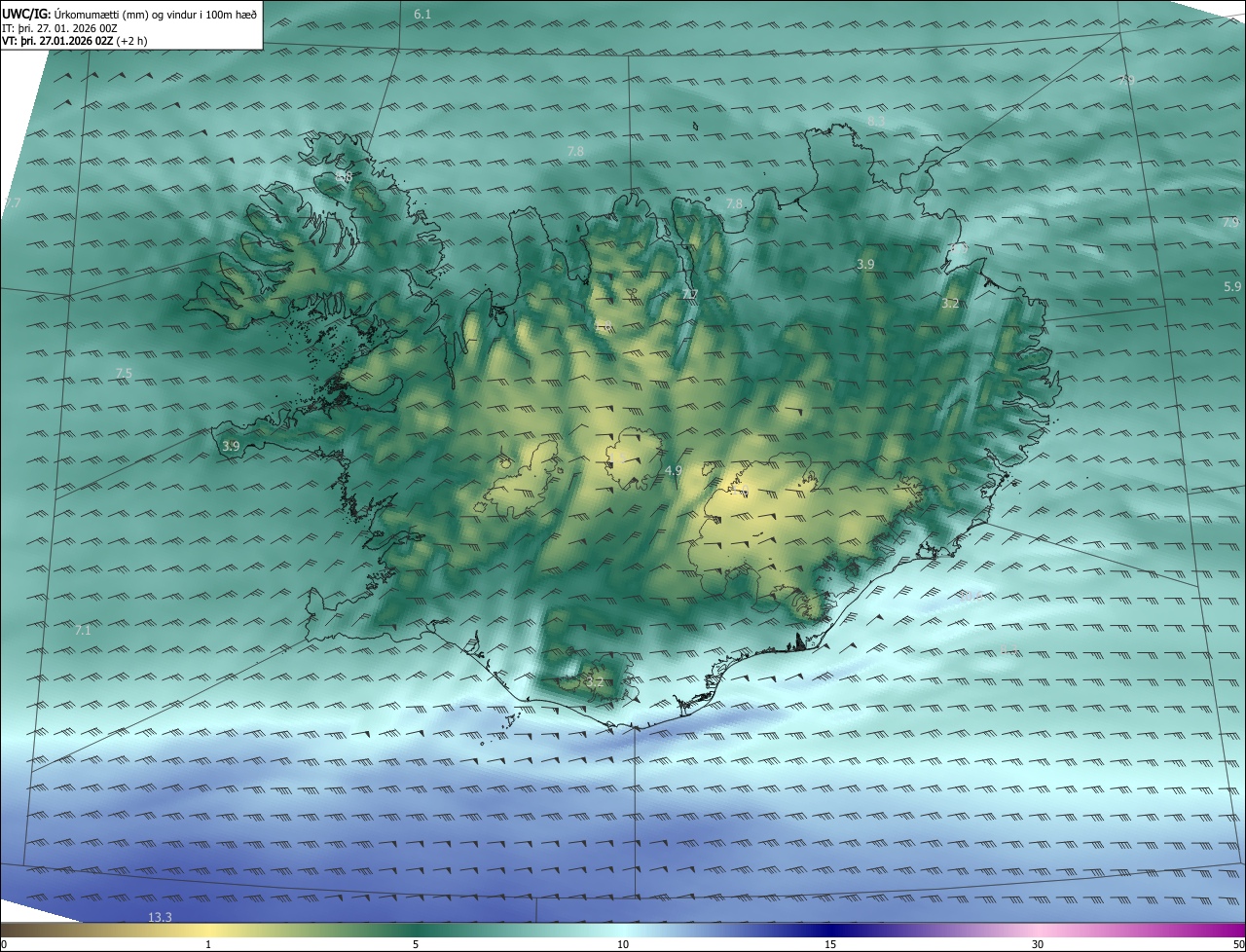The height and width of the screenshot is (952, 1246).
Task: Click the 'VT: þri. 27.01.2026 02Z (+2 h)' line
Action: click(75, 41)
